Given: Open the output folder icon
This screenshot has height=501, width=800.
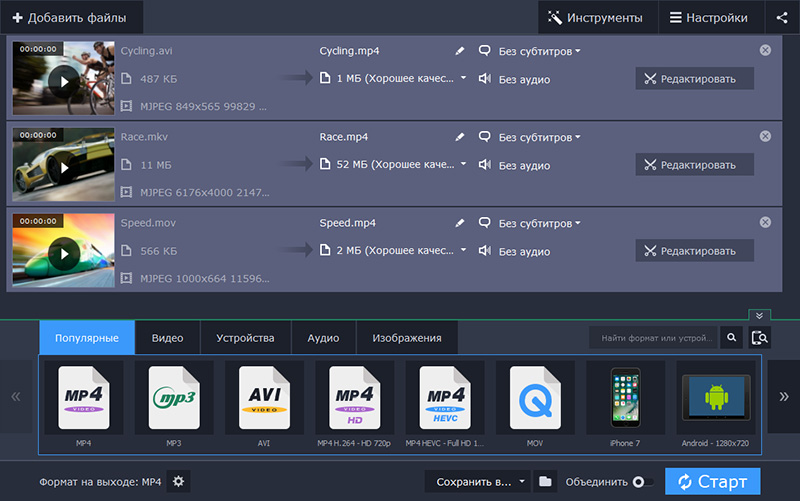Looking at the screenshot, I should coord(545,482).
